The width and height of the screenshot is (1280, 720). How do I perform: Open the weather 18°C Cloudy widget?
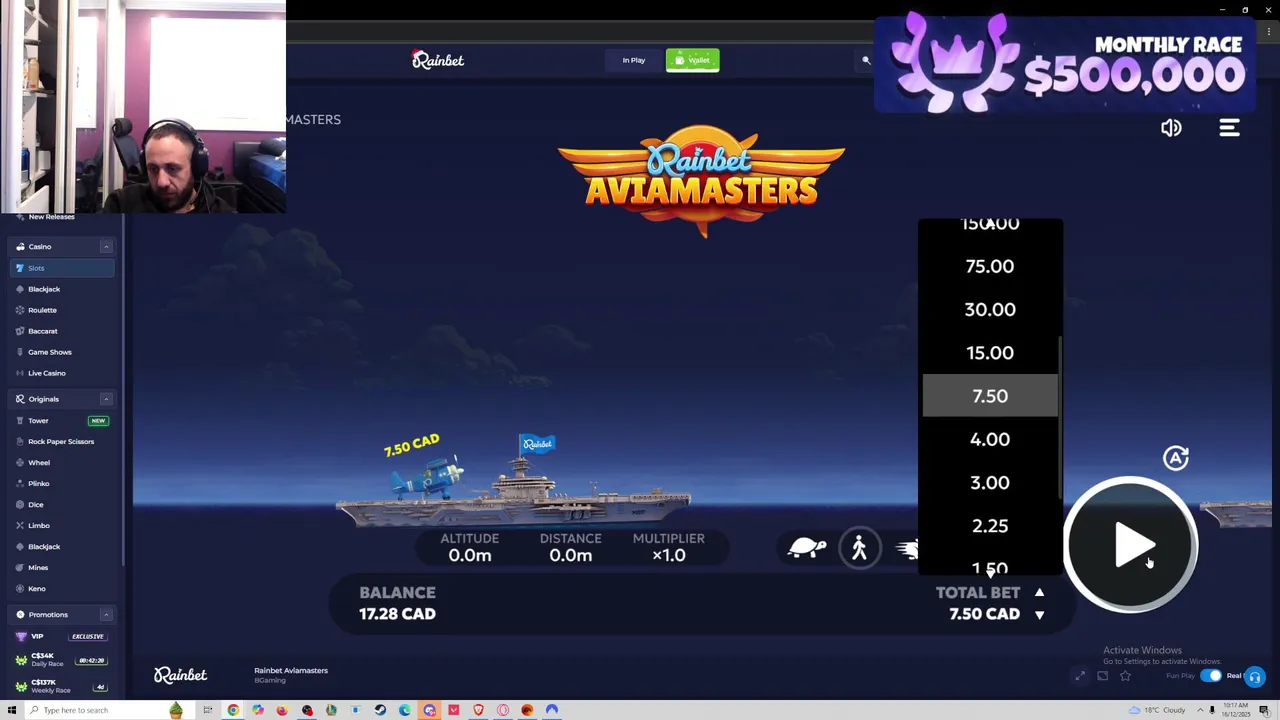click(x=1159, y=710)
